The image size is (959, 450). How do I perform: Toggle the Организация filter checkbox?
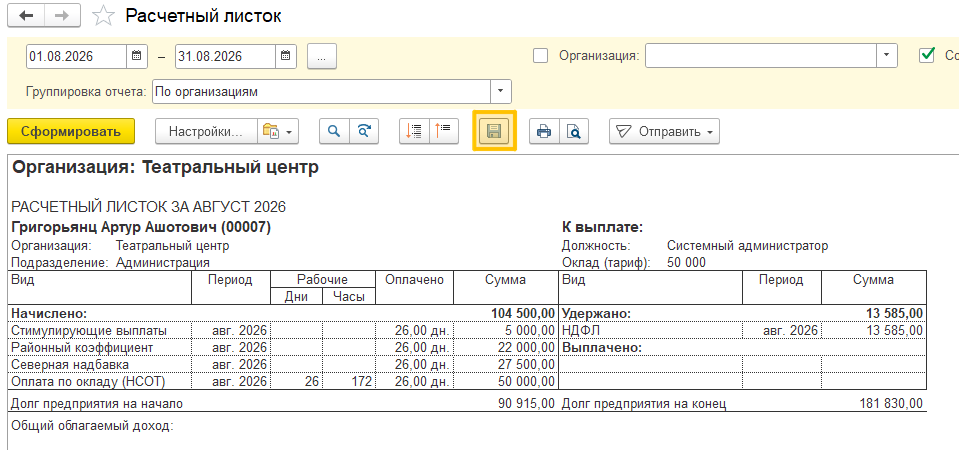point(541,56)
